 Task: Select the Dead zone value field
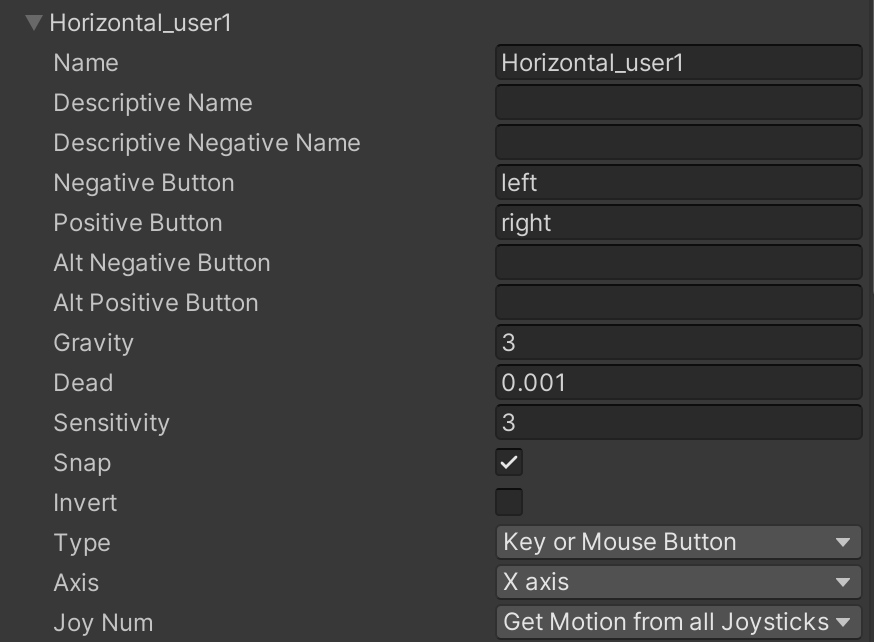point(679,382)
